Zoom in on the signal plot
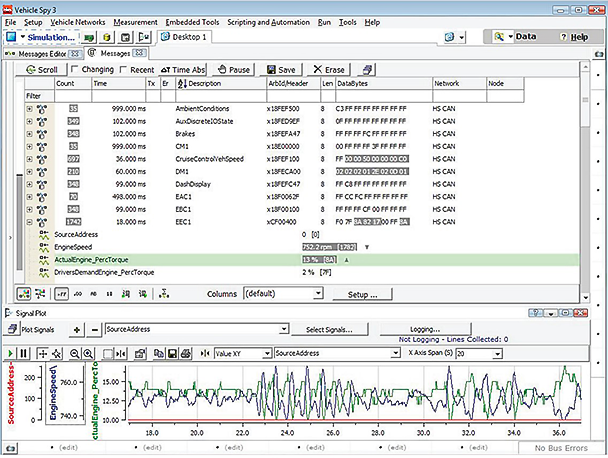Image resolution: width=608 pixels, height=458 pixels. pyautogui.click(x=88, y=353)
